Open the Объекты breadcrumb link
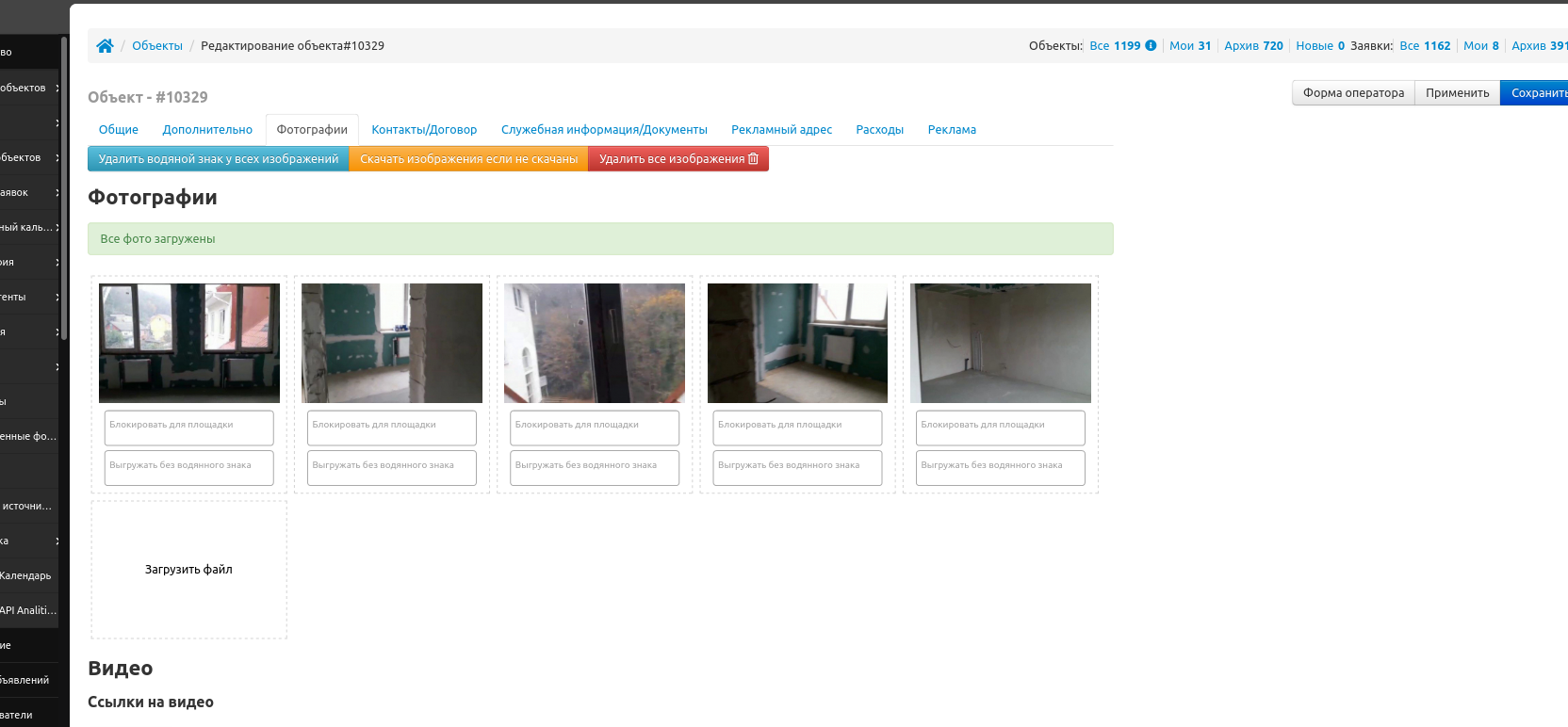The width and height of the screenshot is (1568, 727). (x=157, y=46)
